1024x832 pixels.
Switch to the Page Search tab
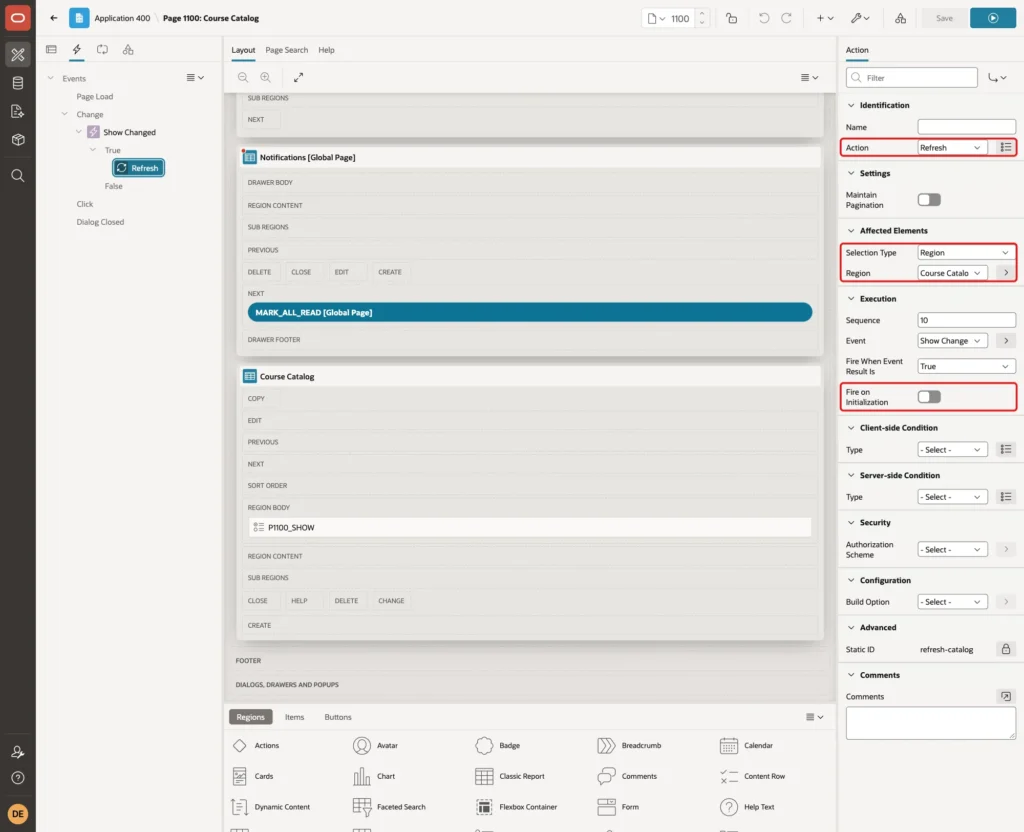click(287, 50)
